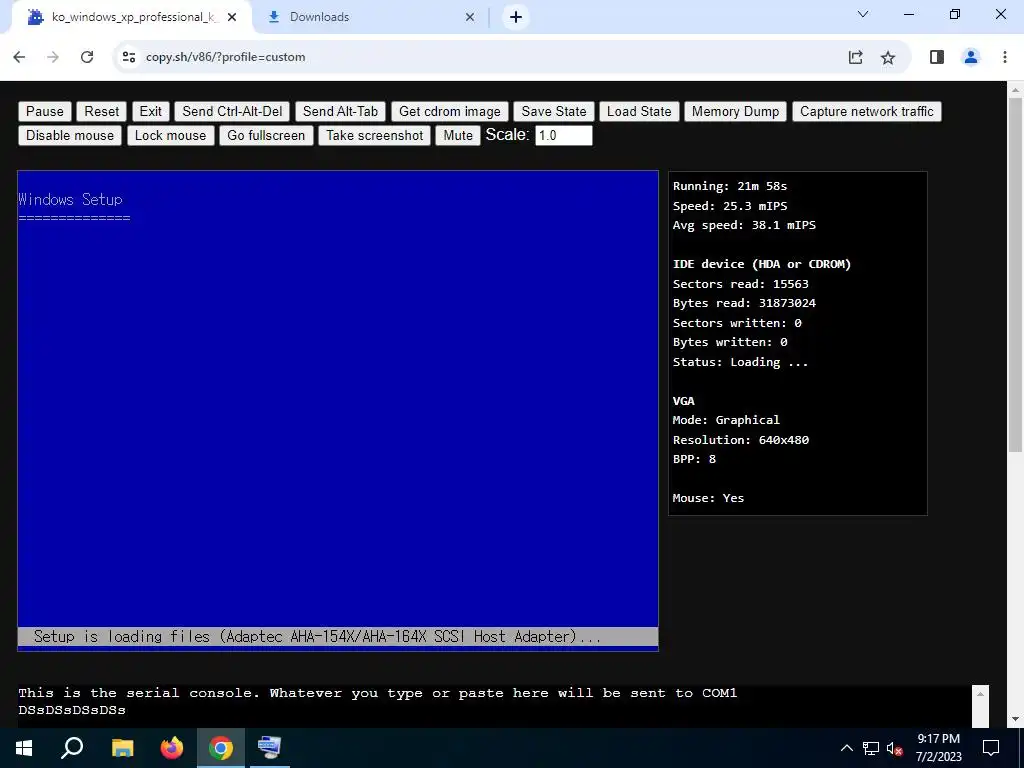Open site information icon in address bar
This screenshot has width=1024, height=768.
(x=129, y=57)
